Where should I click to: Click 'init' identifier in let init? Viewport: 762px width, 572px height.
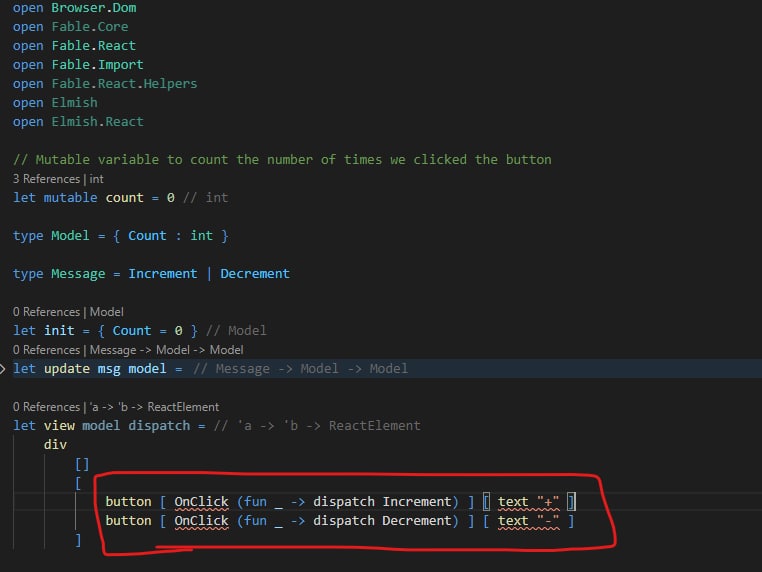59,330
